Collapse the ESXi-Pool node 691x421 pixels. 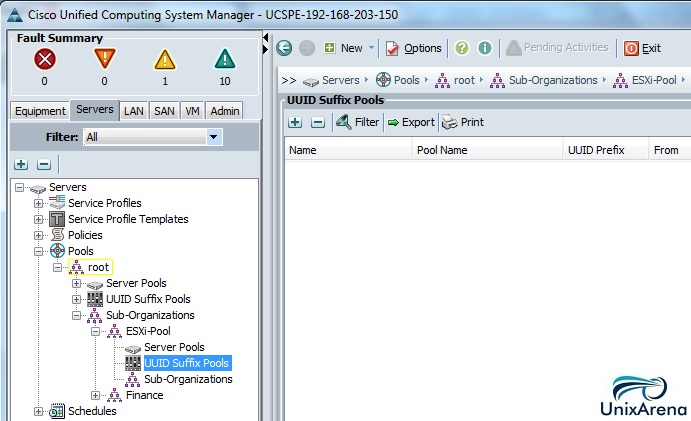95,331
